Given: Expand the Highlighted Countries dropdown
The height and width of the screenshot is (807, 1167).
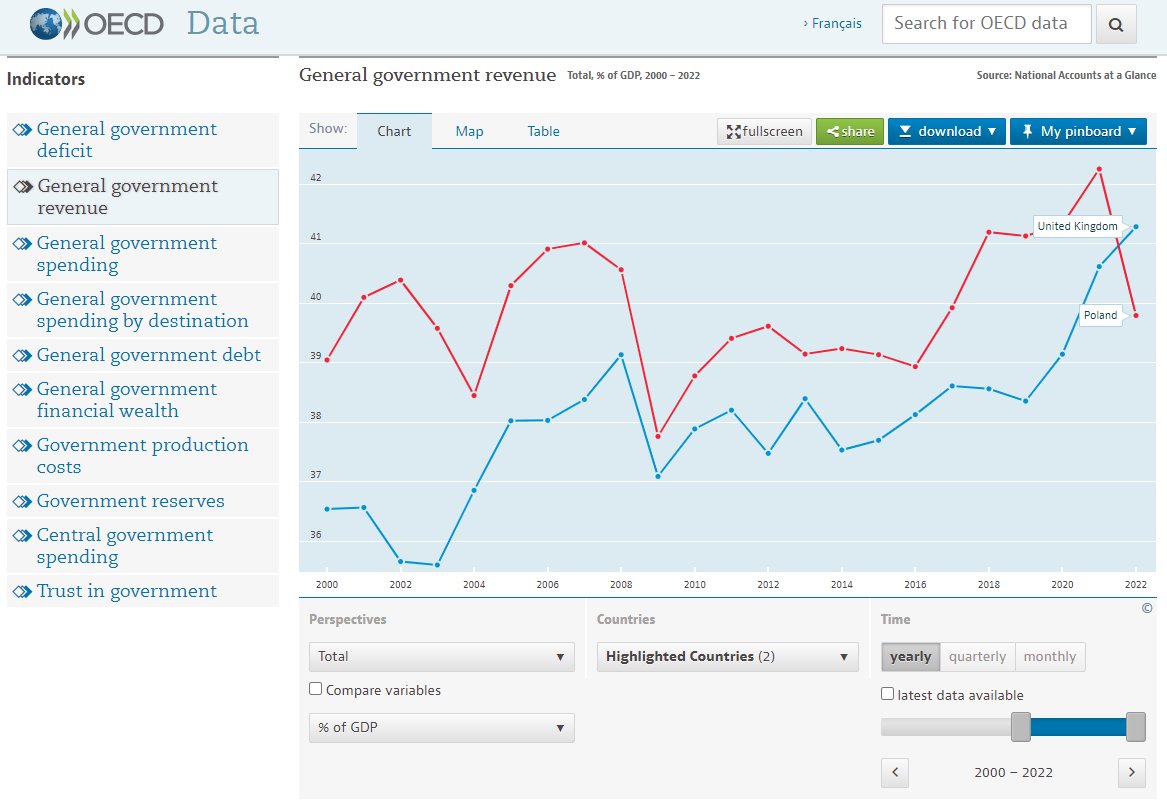Looking at the screenshot, I should click(727, 657).
